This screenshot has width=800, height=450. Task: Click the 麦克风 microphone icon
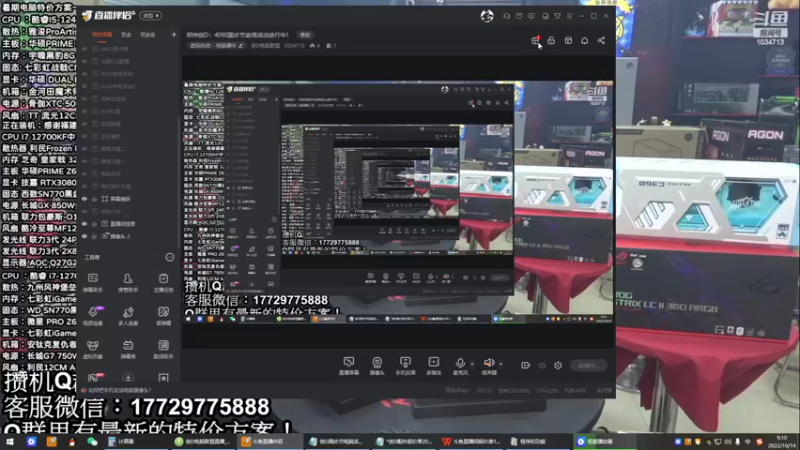click(460, 363)
